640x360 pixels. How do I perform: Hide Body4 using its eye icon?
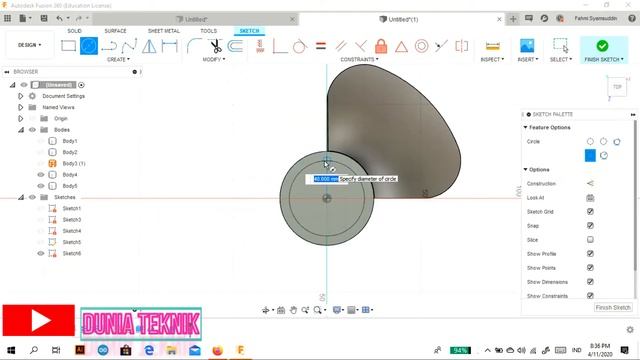click(x=41, y=175)
